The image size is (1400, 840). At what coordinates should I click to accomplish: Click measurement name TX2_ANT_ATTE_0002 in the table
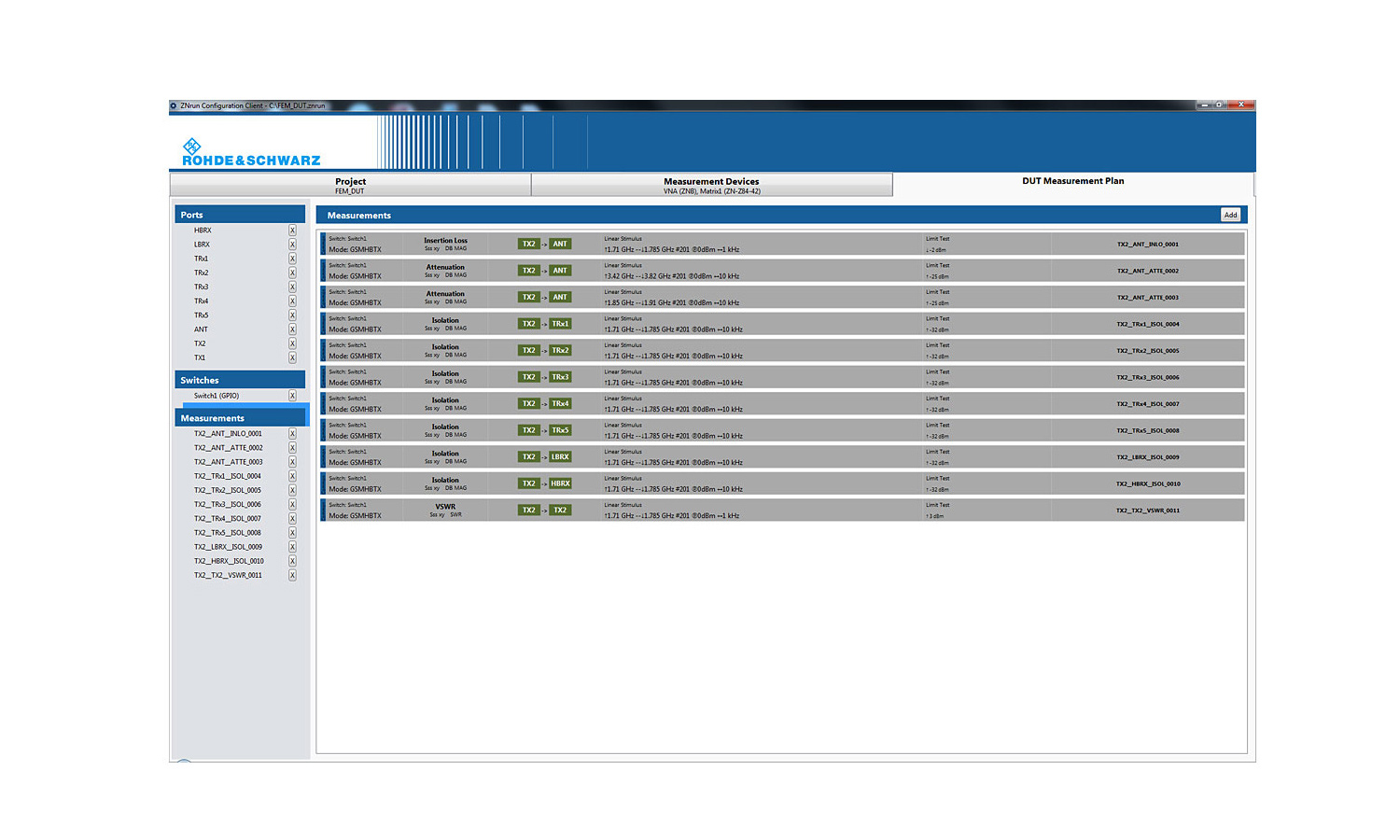[1148, 271]
